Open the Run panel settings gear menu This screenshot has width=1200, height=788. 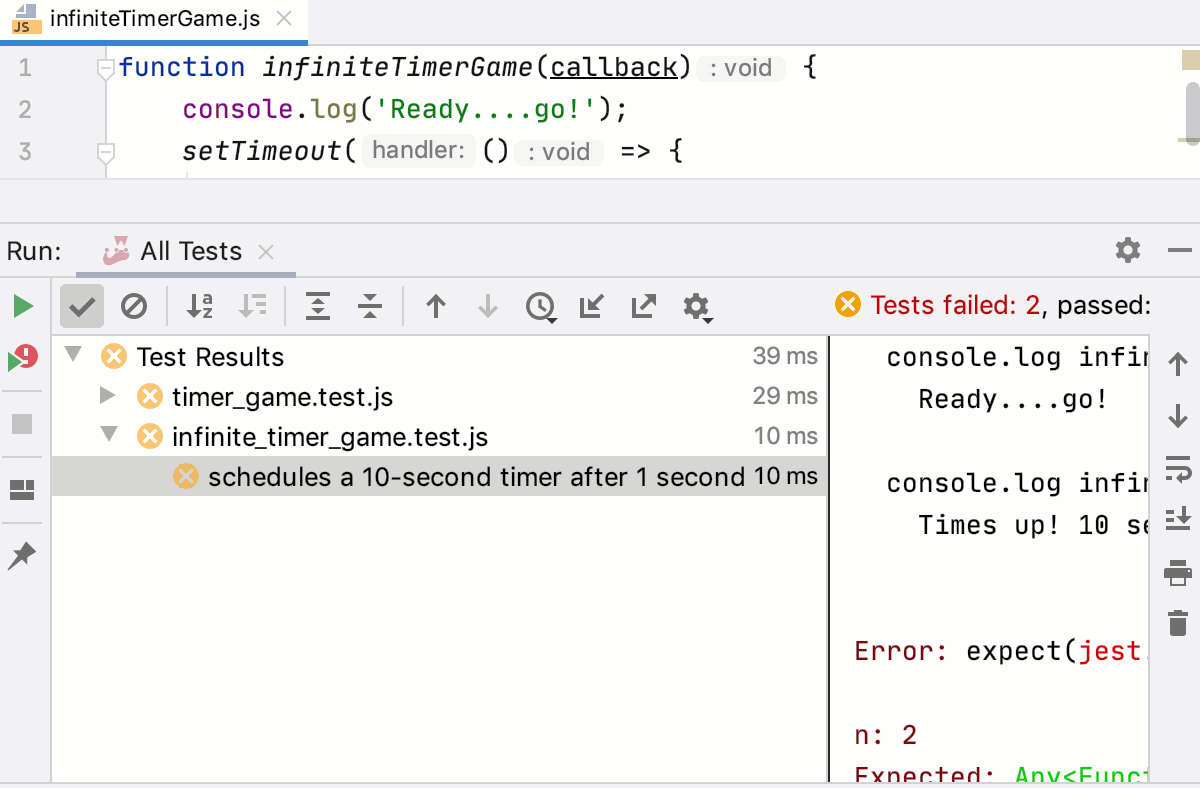pyautogui.click(x=1127, y=251)
